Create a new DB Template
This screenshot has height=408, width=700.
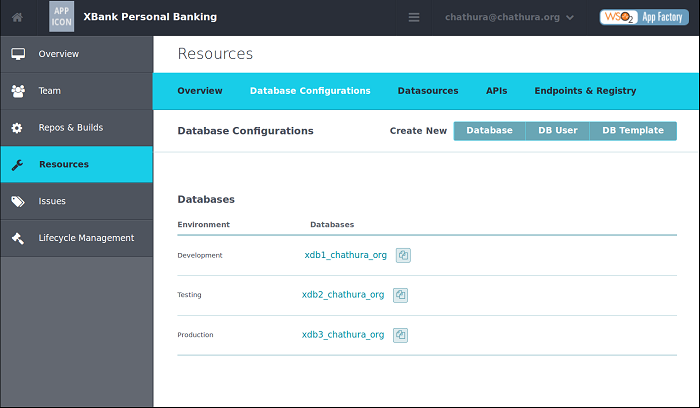coord(633,131)
